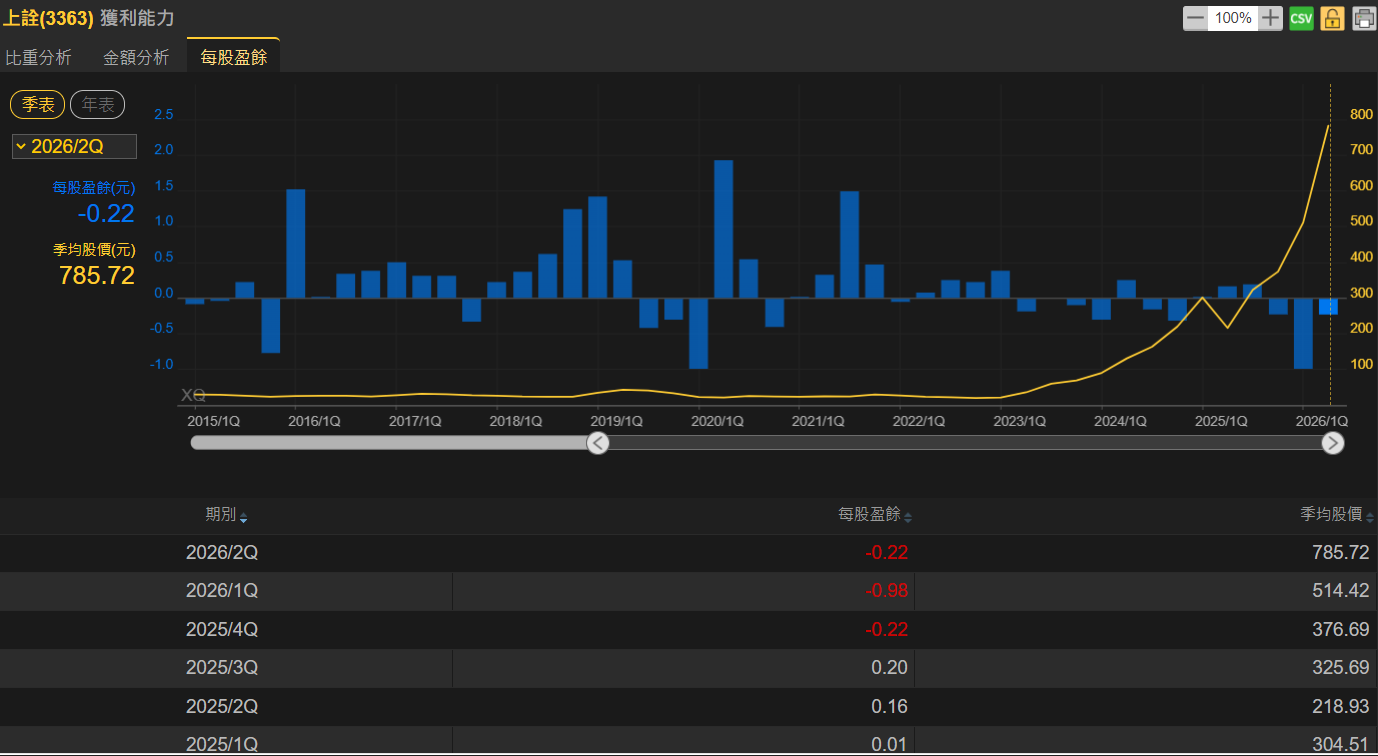Export data with the CSV icon
1378x756 pixels.
point(1301,18)
